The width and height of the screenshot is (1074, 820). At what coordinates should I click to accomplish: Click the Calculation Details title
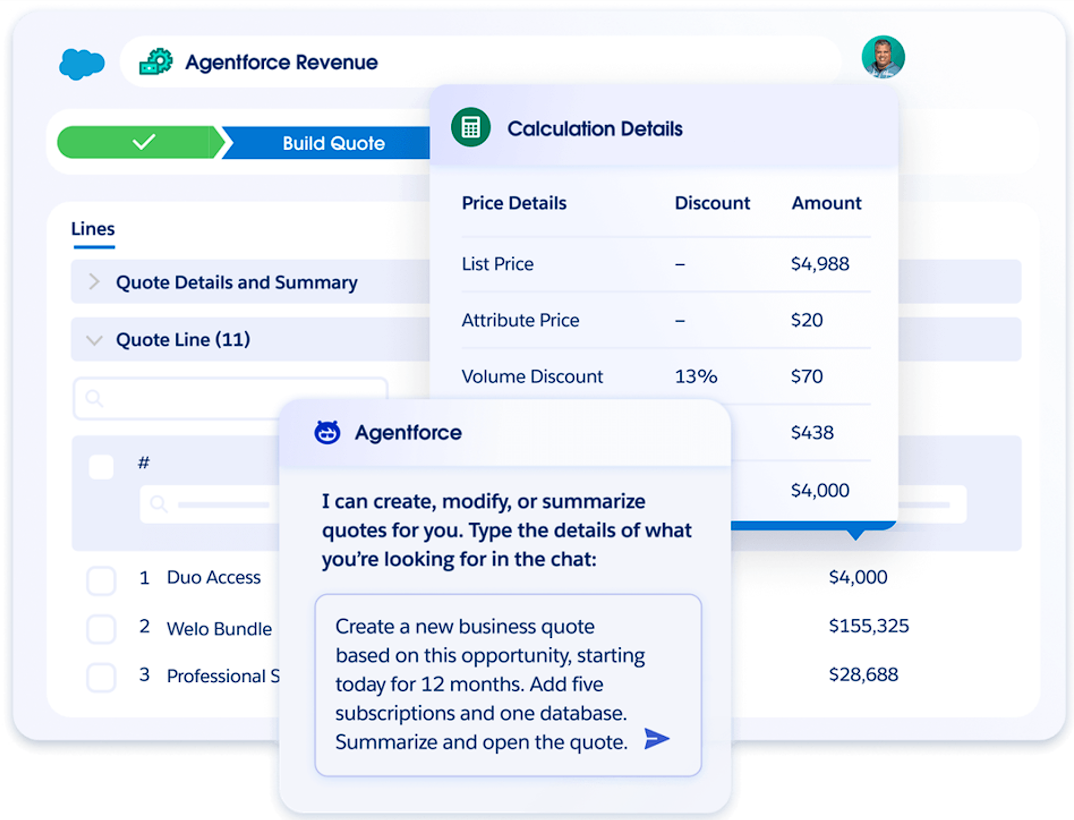click(595, 129)
